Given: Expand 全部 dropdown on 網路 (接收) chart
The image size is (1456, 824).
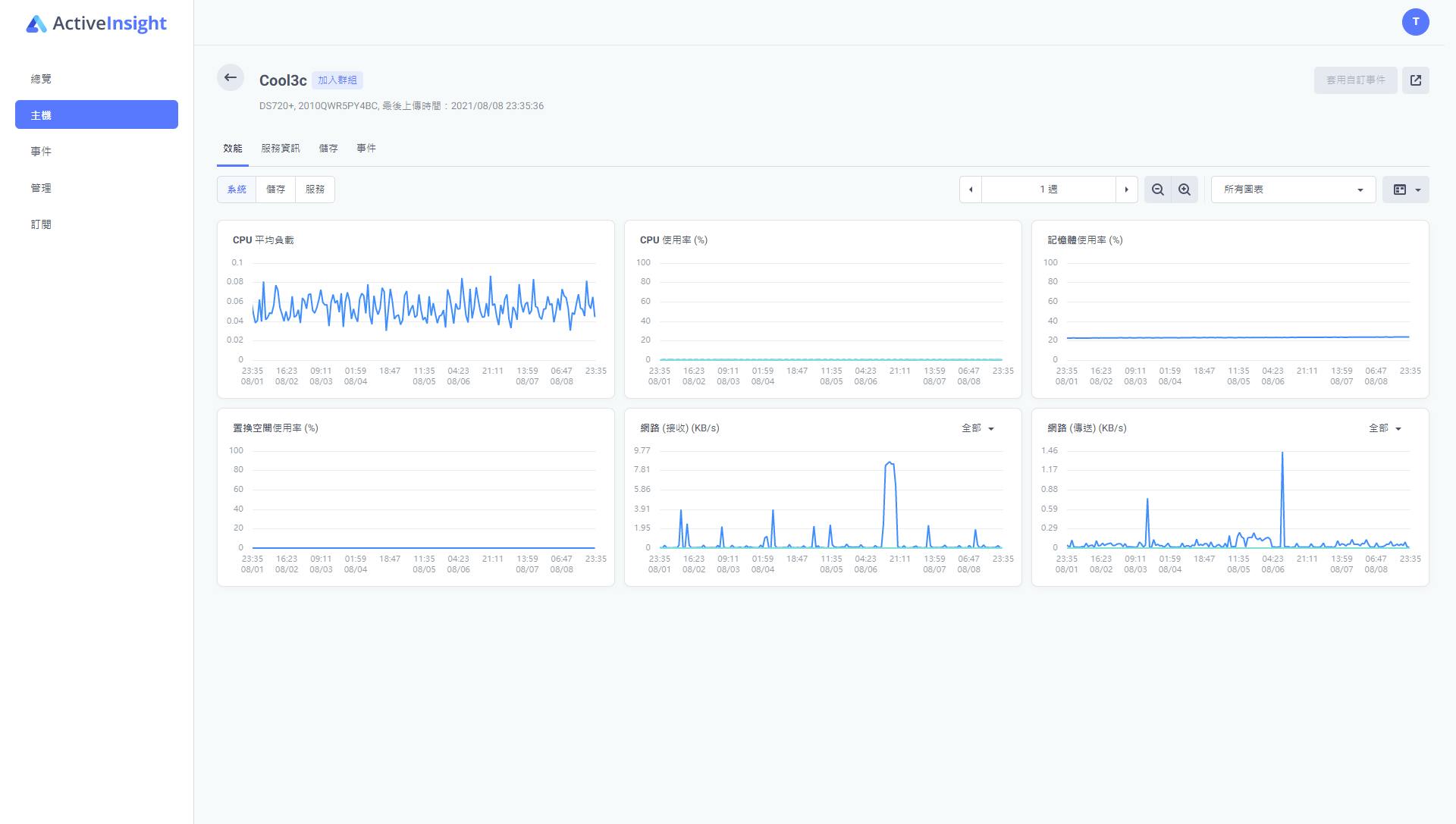Looking at the screenshot, I should point(977,428).
